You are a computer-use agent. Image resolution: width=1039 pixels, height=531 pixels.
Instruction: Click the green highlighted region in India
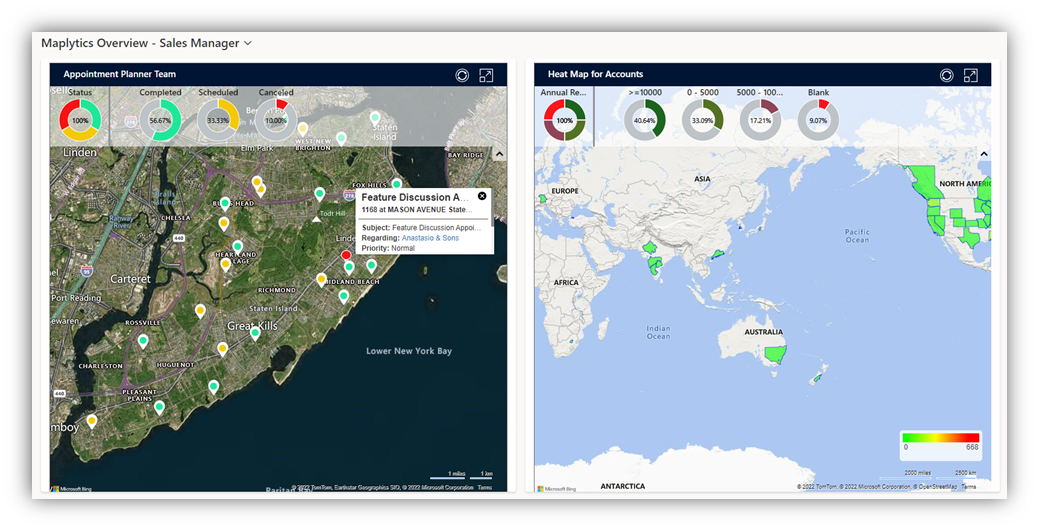(655, 265)
